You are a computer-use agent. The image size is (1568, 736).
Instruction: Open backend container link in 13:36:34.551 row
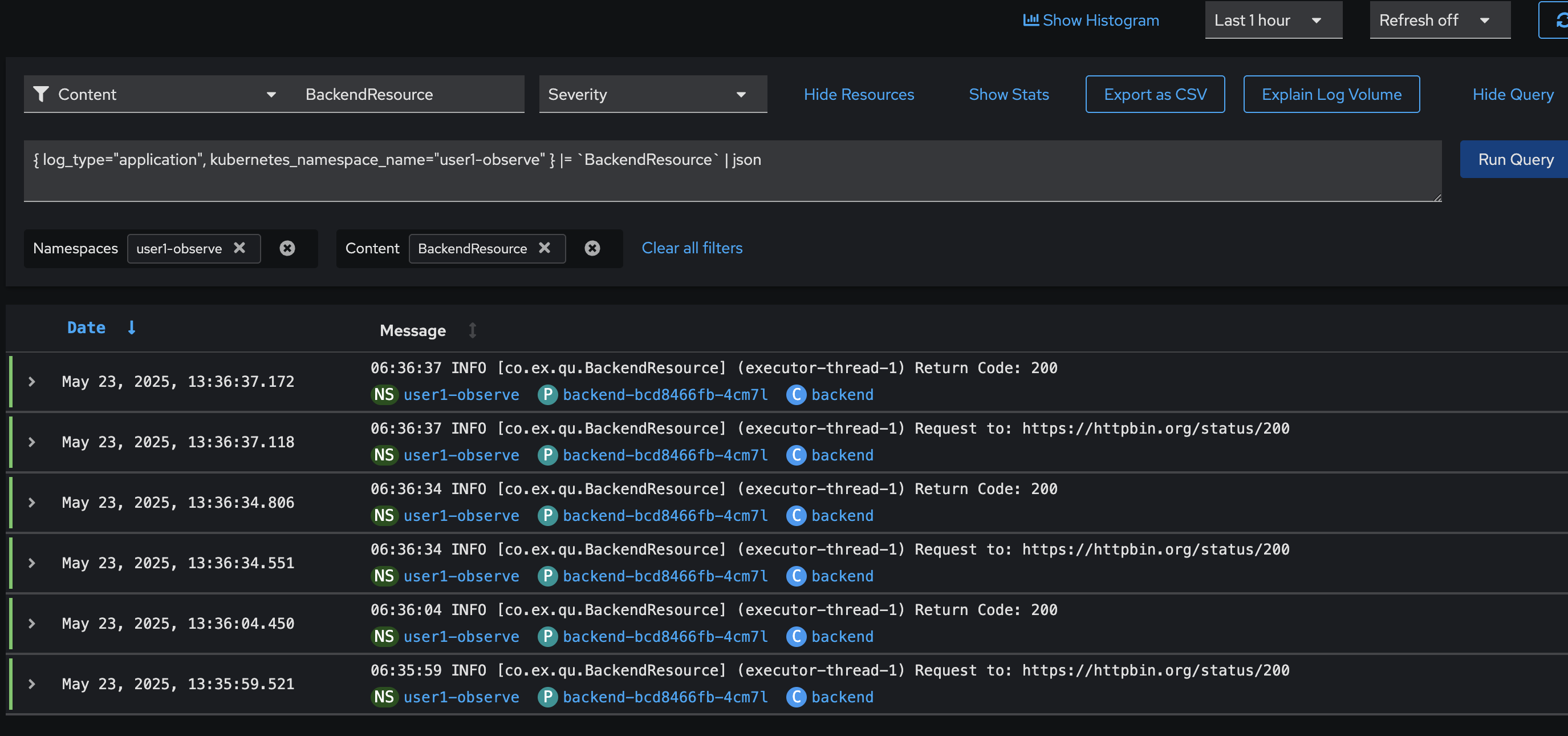pos(842,576)
